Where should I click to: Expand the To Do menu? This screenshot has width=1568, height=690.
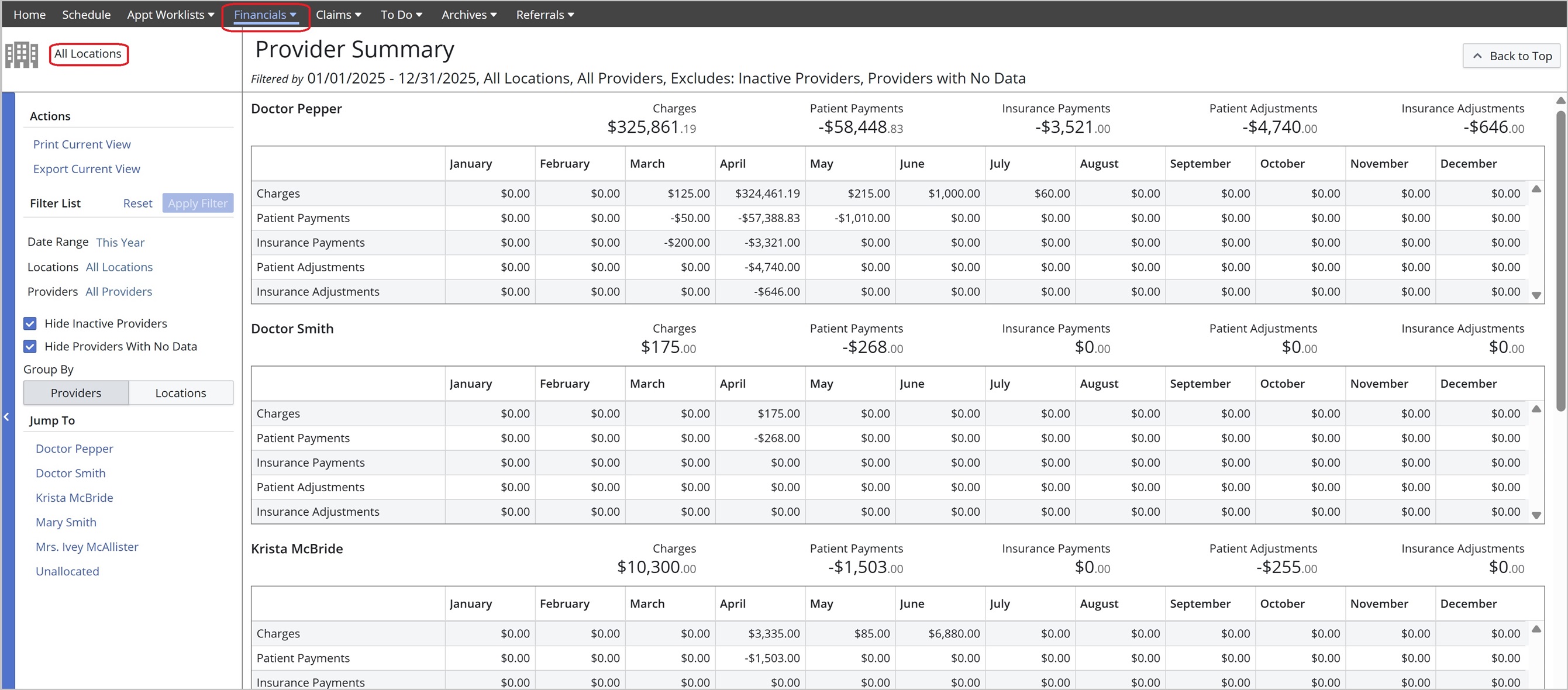tap(402, 15)
